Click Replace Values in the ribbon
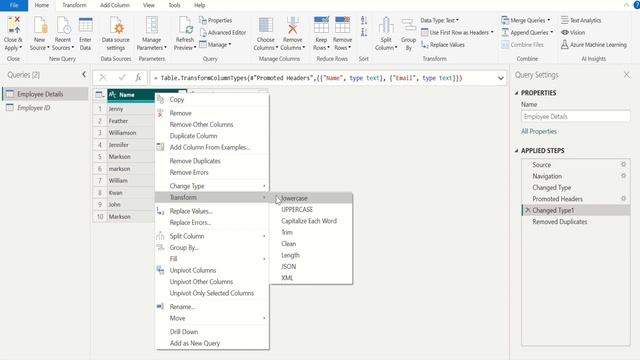This screenshot has height=360, width=640. tap(443, 44)
